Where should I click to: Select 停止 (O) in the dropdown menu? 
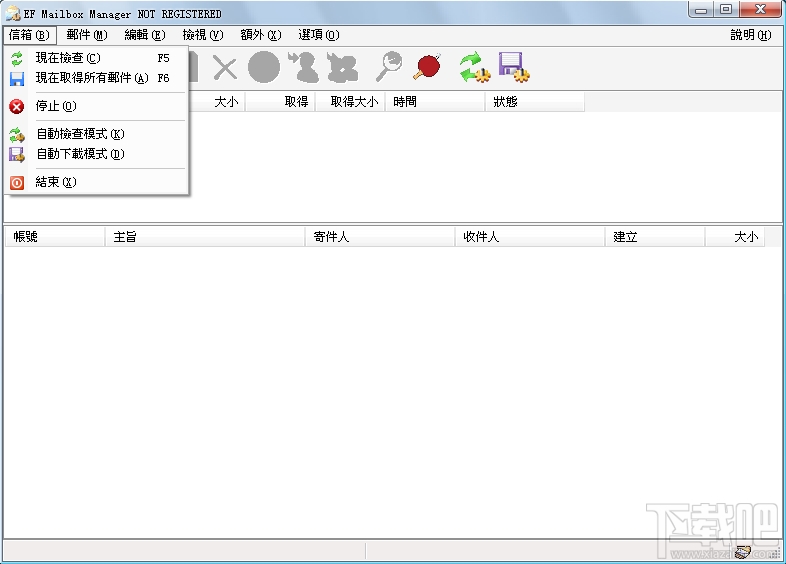click(96, 106)
